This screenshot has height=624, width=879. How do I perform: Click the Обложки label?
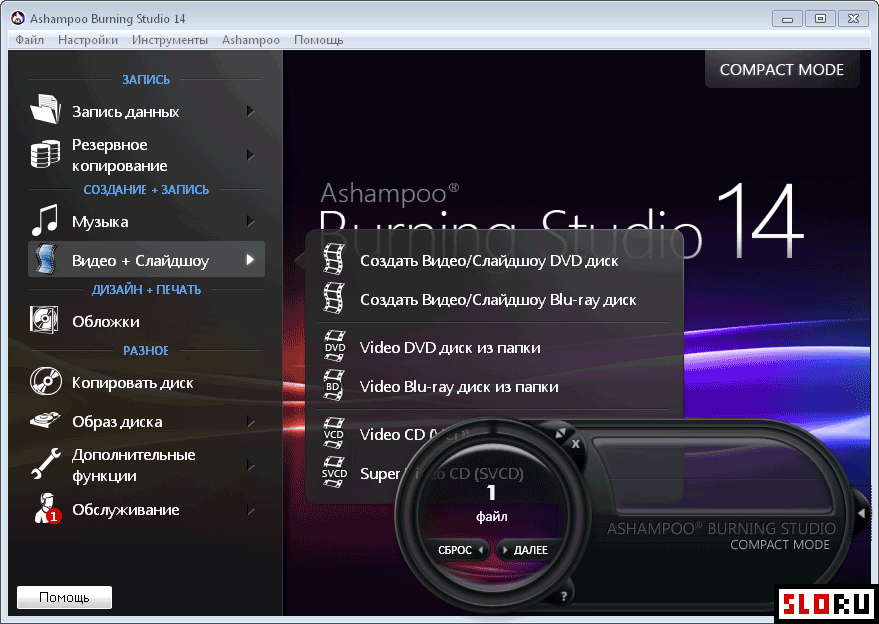[105, 322]
